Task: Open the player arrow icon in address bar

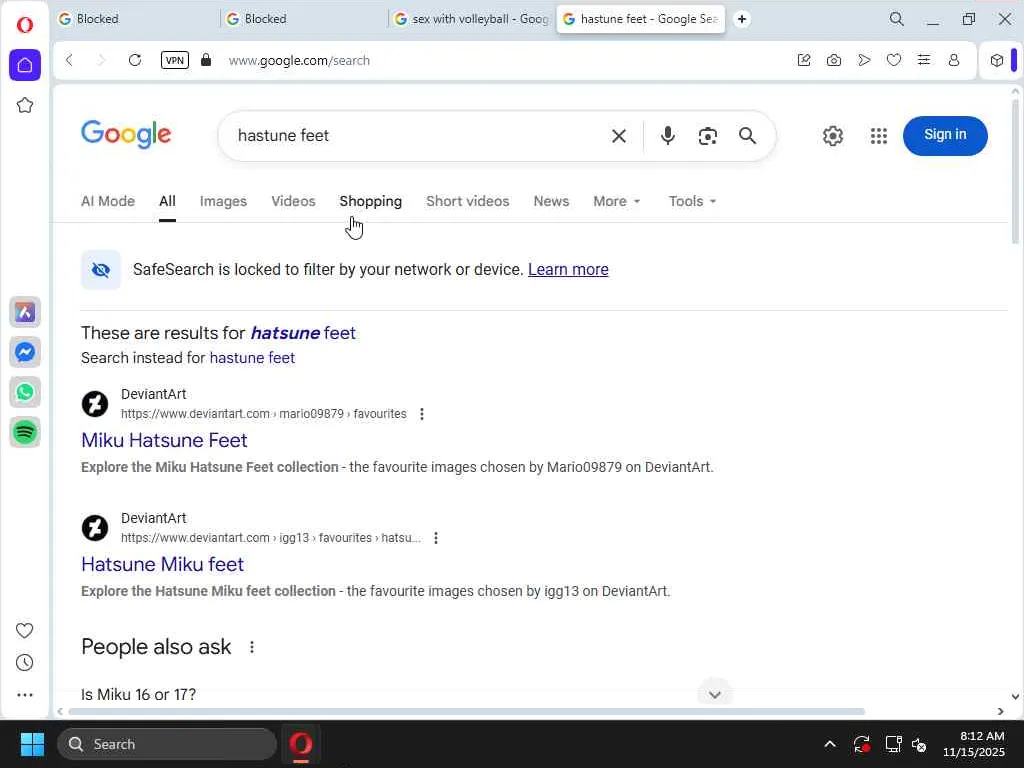Action: tap(864, 60)
